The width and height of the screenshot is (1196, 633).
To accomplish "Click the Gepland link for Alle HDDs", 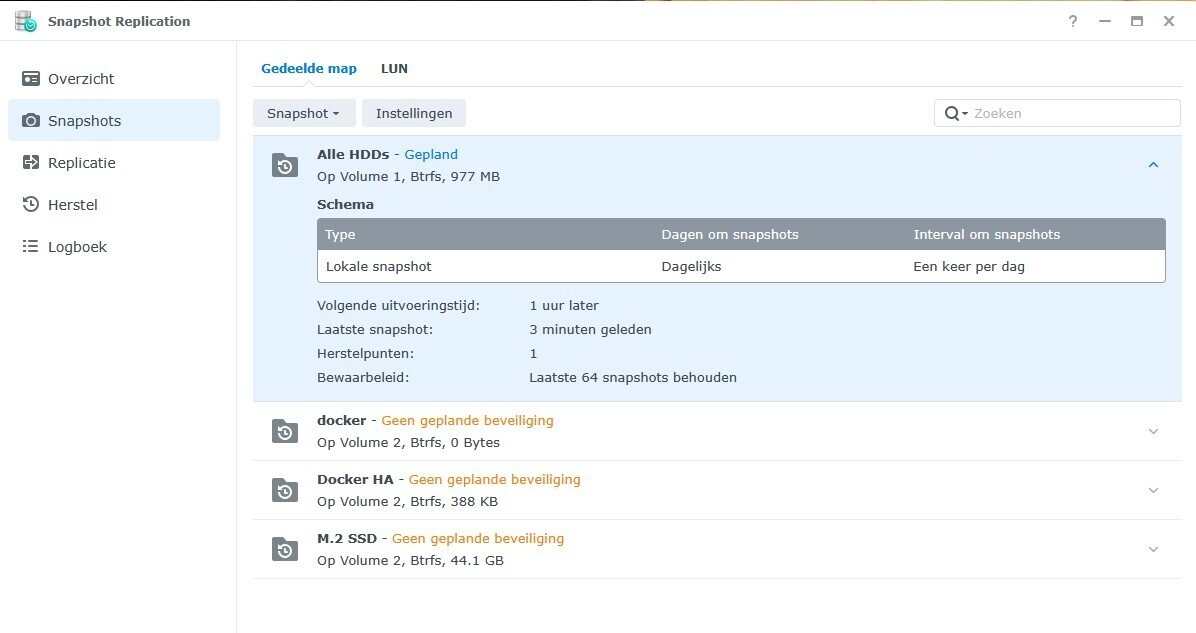I will point(431,154).
